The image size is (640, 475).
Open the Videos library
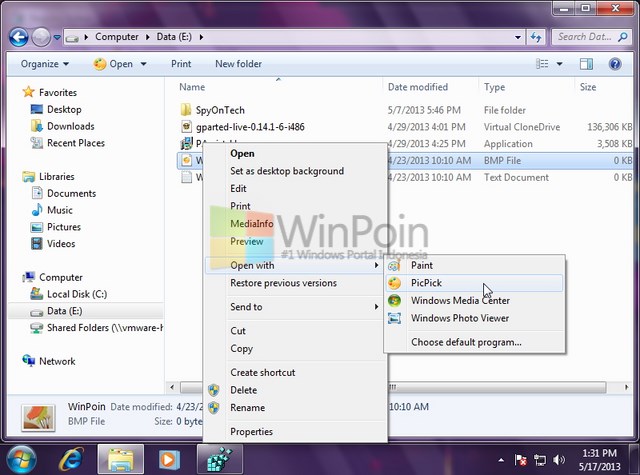pos(61,244)
